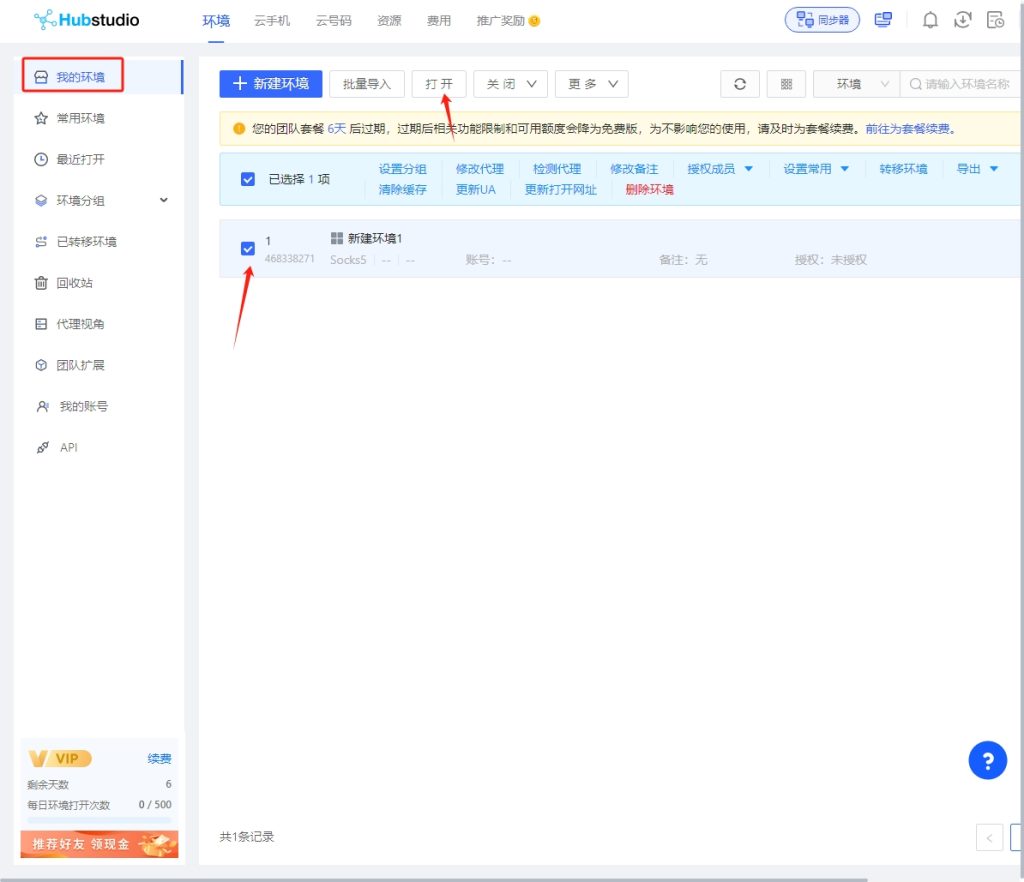
Task: Uncheck the 新建环境1 row checkbox
Action: pyautogui.click(x=248, y=248)
